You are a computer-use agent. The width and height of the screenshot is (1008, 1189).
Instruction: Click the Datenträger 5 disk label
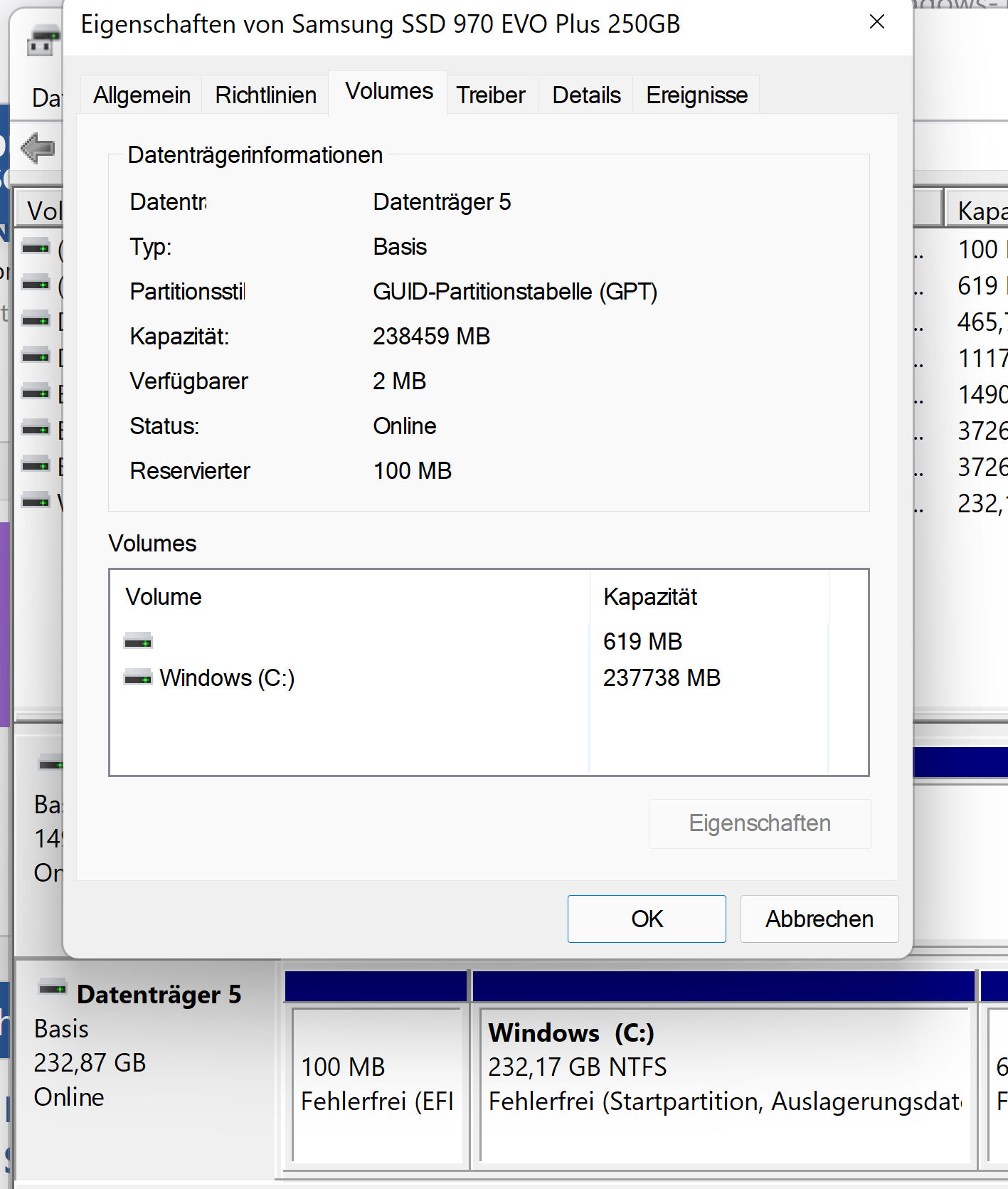(159, 994)
